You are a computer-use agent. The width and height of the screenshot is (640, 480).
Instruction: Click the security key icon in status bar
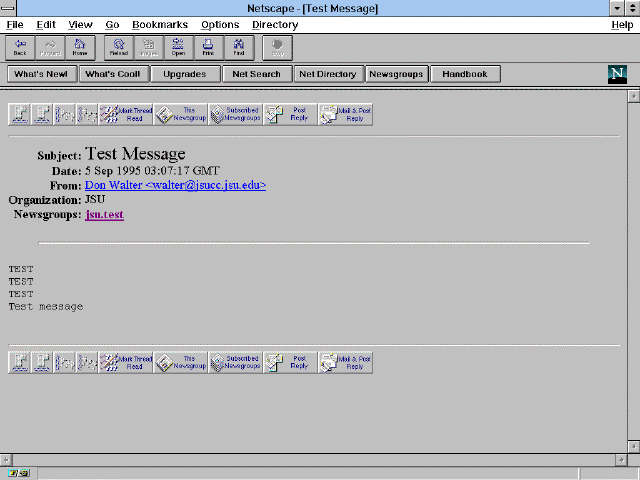19,473
